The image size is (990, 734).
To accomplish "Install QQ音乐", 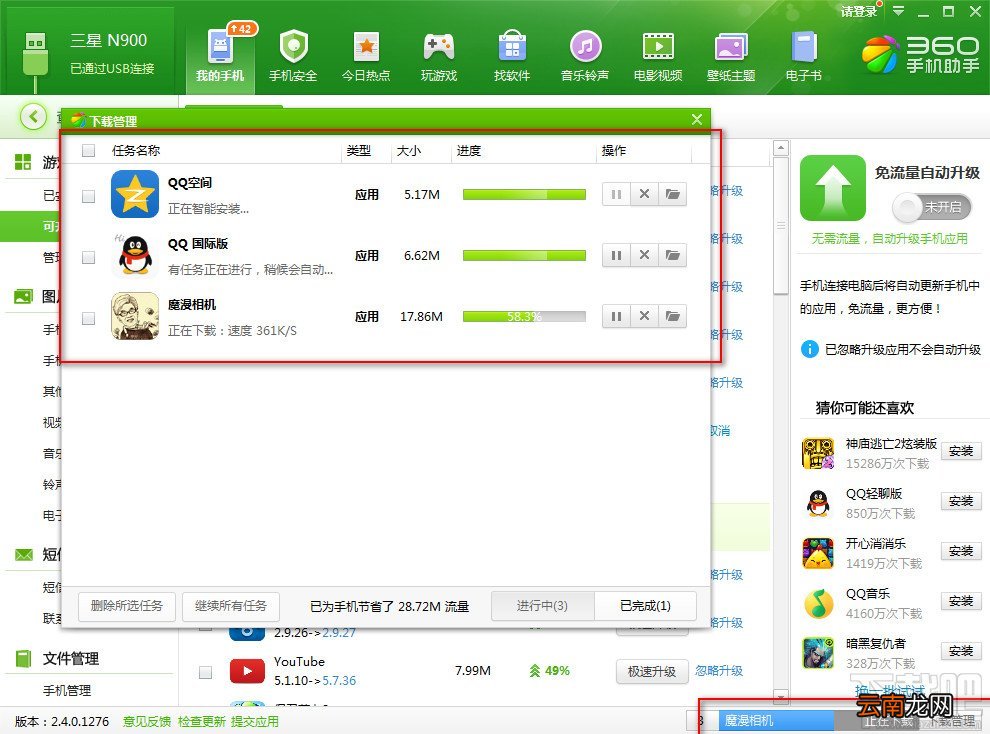I will (x=961, y=601).
